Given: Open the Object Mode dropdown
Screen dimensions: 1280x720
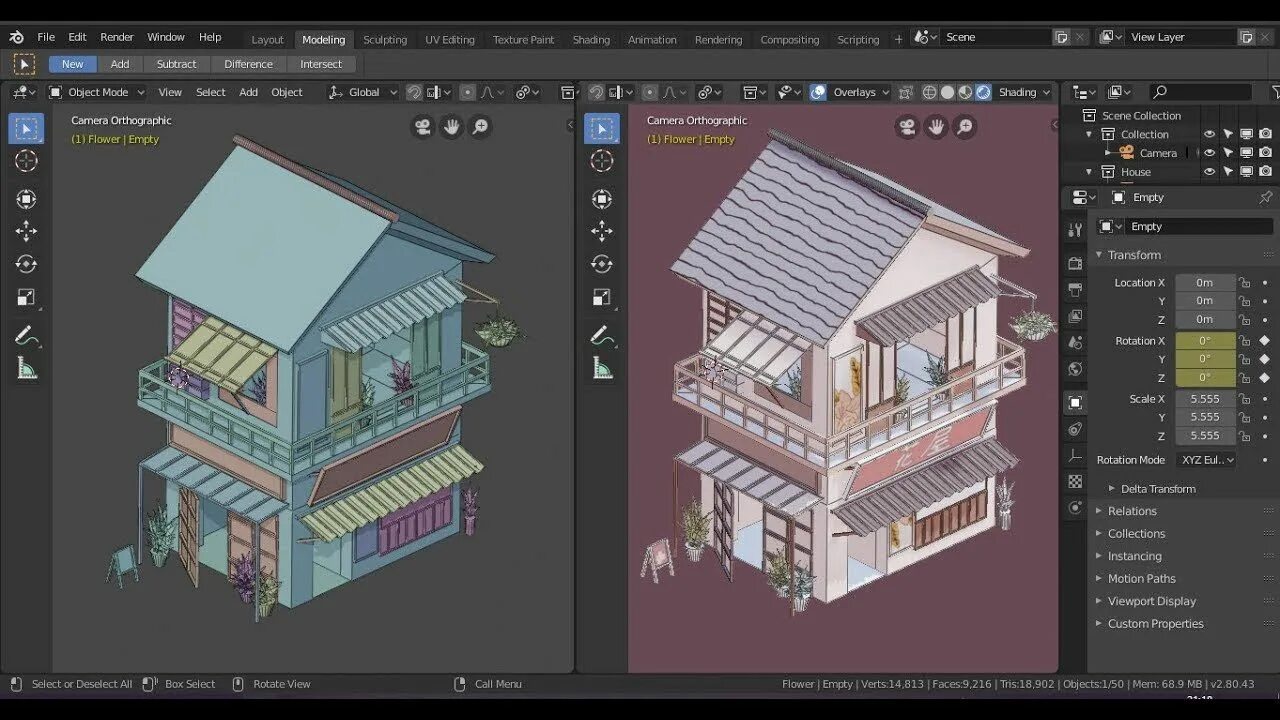Looking at the screenshot, I should click(x=97, y=92).
